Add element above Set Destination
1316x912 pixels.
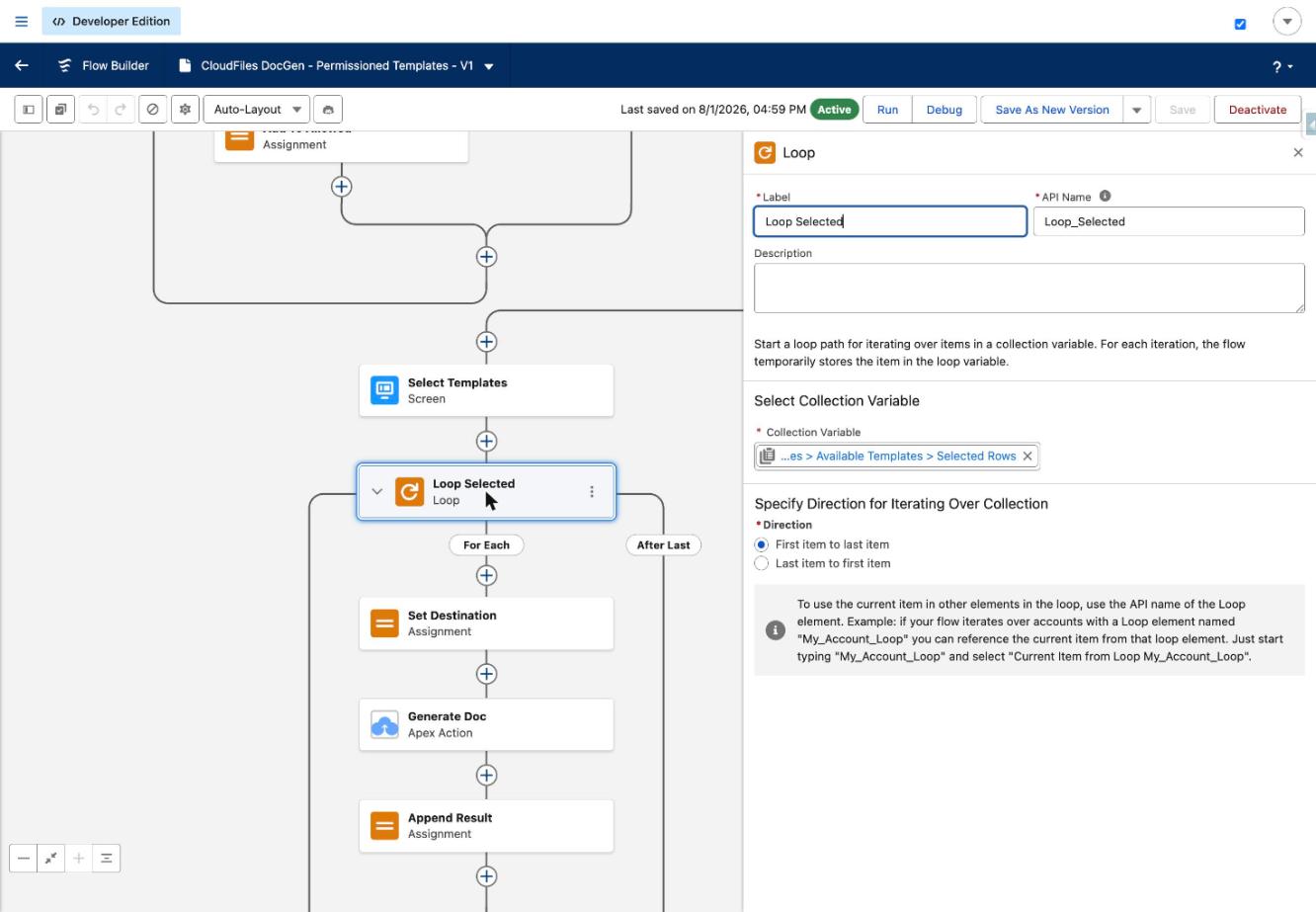coord(486,575)
